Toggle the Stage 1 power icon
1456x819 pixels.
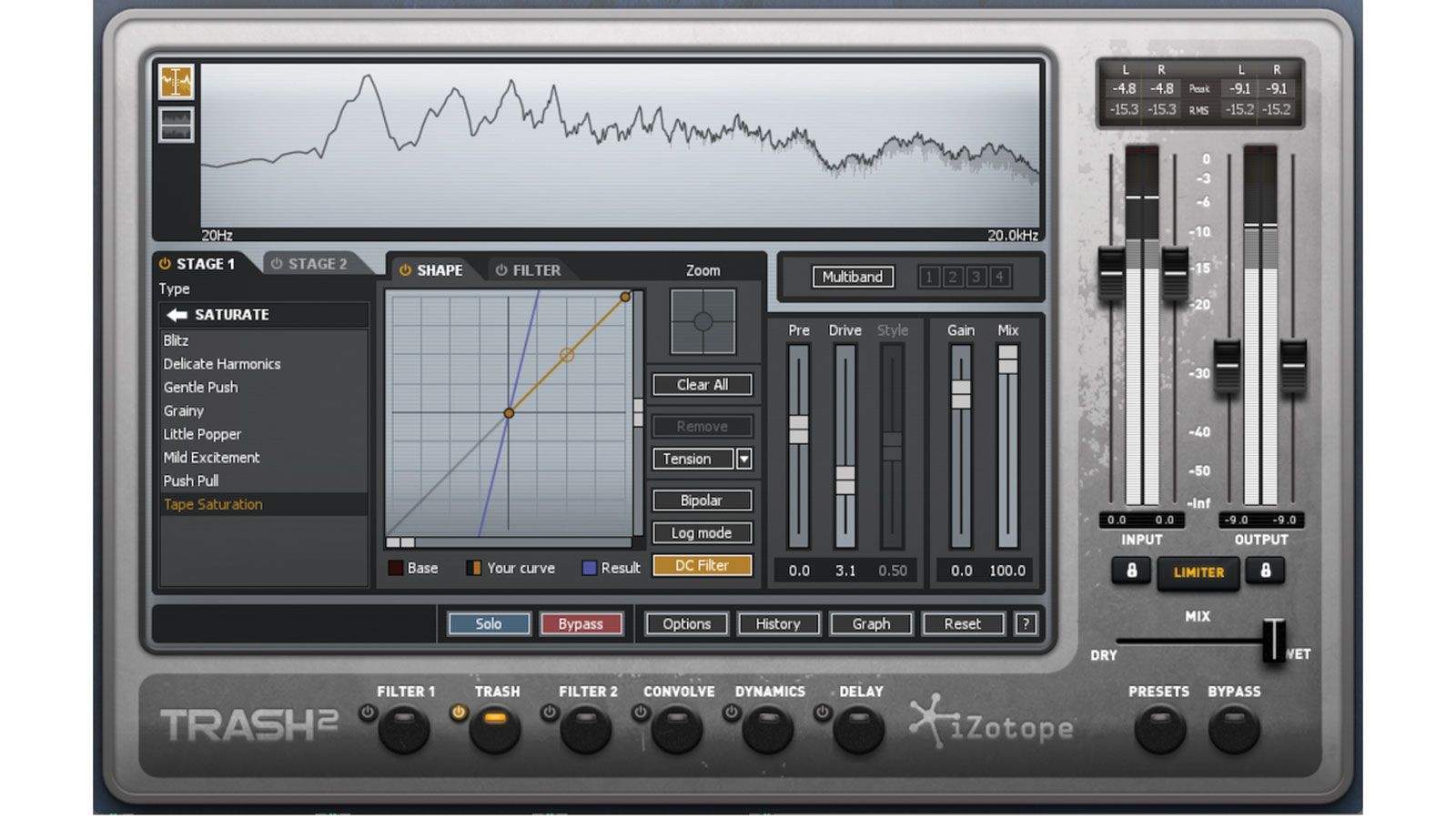click(165, 264)
